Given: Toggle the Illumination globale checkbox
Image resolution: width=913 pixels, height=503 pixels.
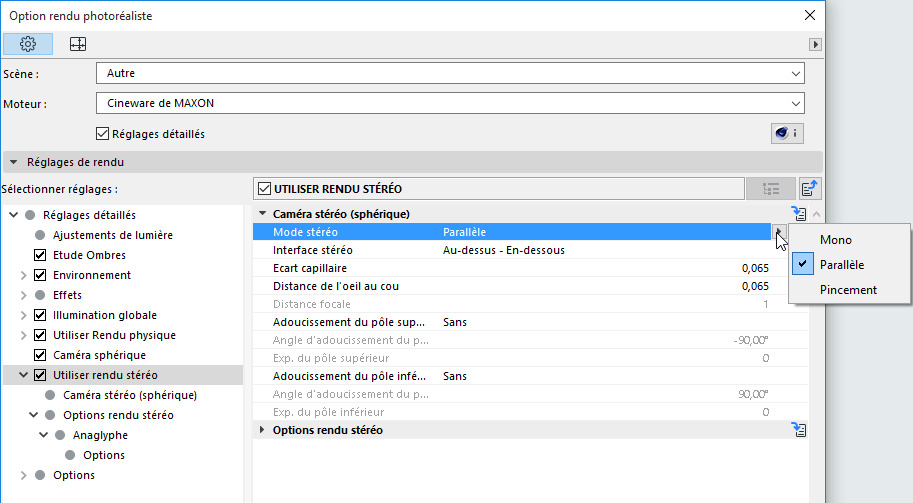Looking at the screenshot, I should coord(40,315).
